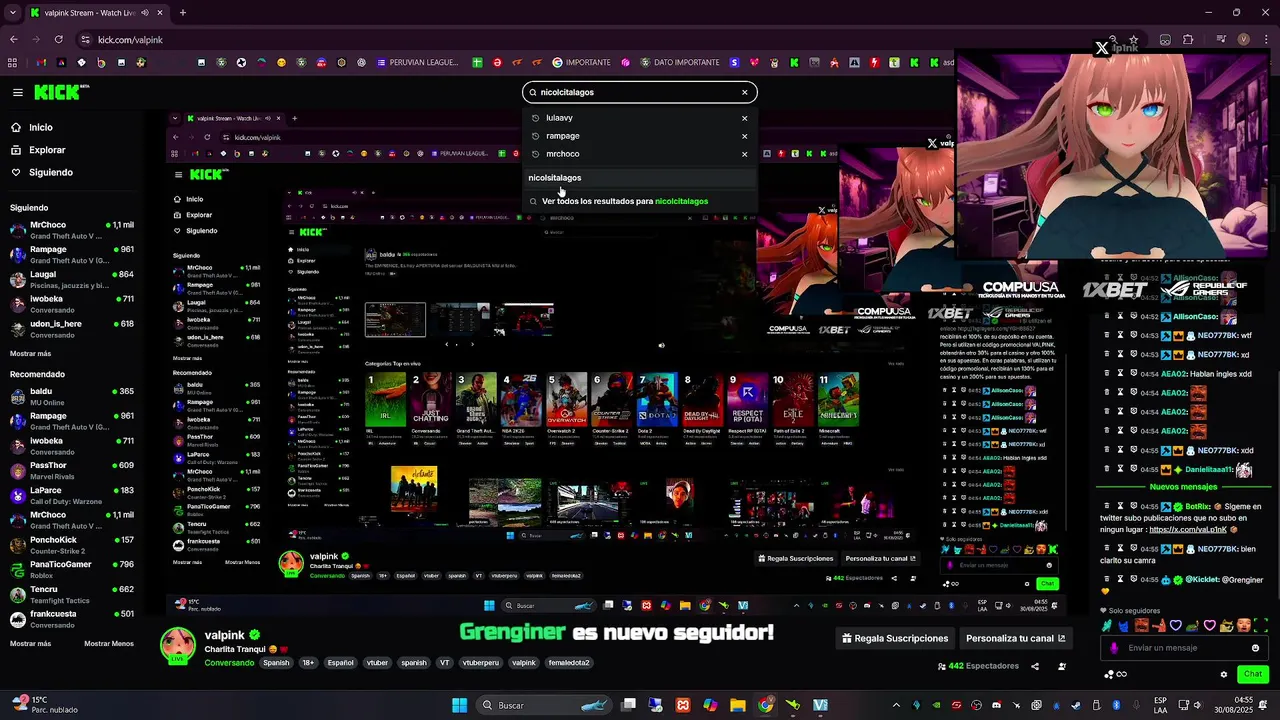Click the vtuber stream tag
Image resolution: width=1280 pixels, height=720 pixels.
[377, 663]
